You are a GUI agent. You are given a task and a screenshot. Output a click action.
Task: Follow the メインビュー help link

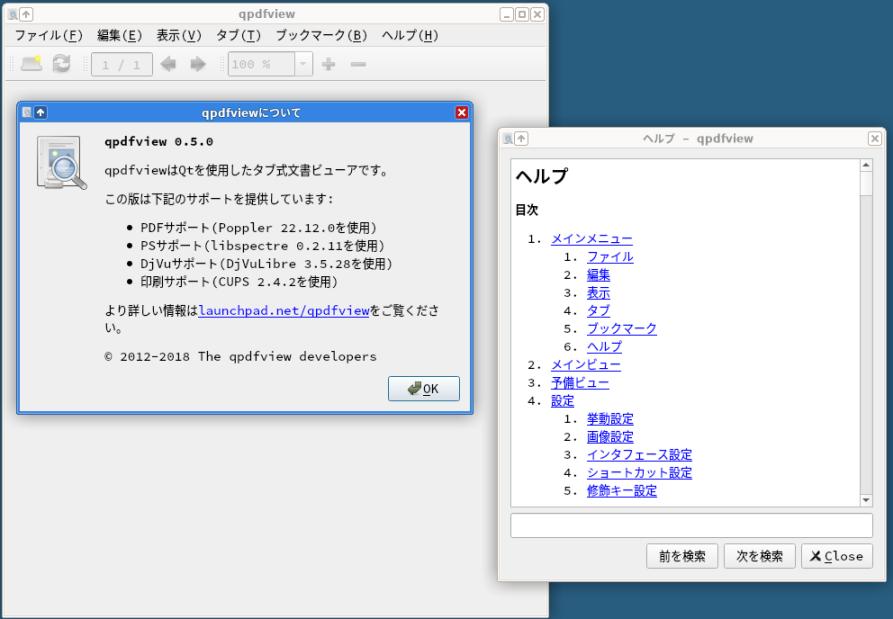coord(585,365)
